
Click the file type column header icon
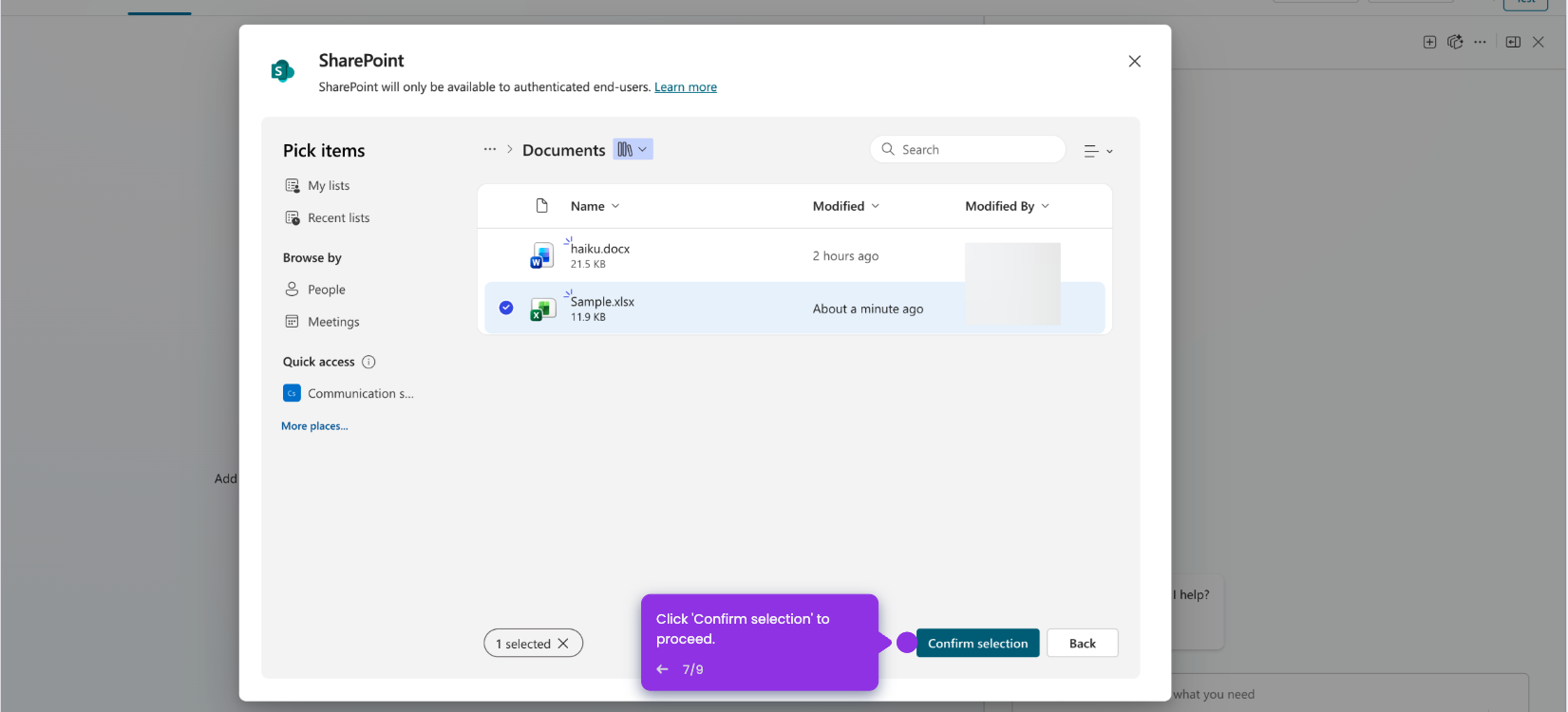click(542, 206)
